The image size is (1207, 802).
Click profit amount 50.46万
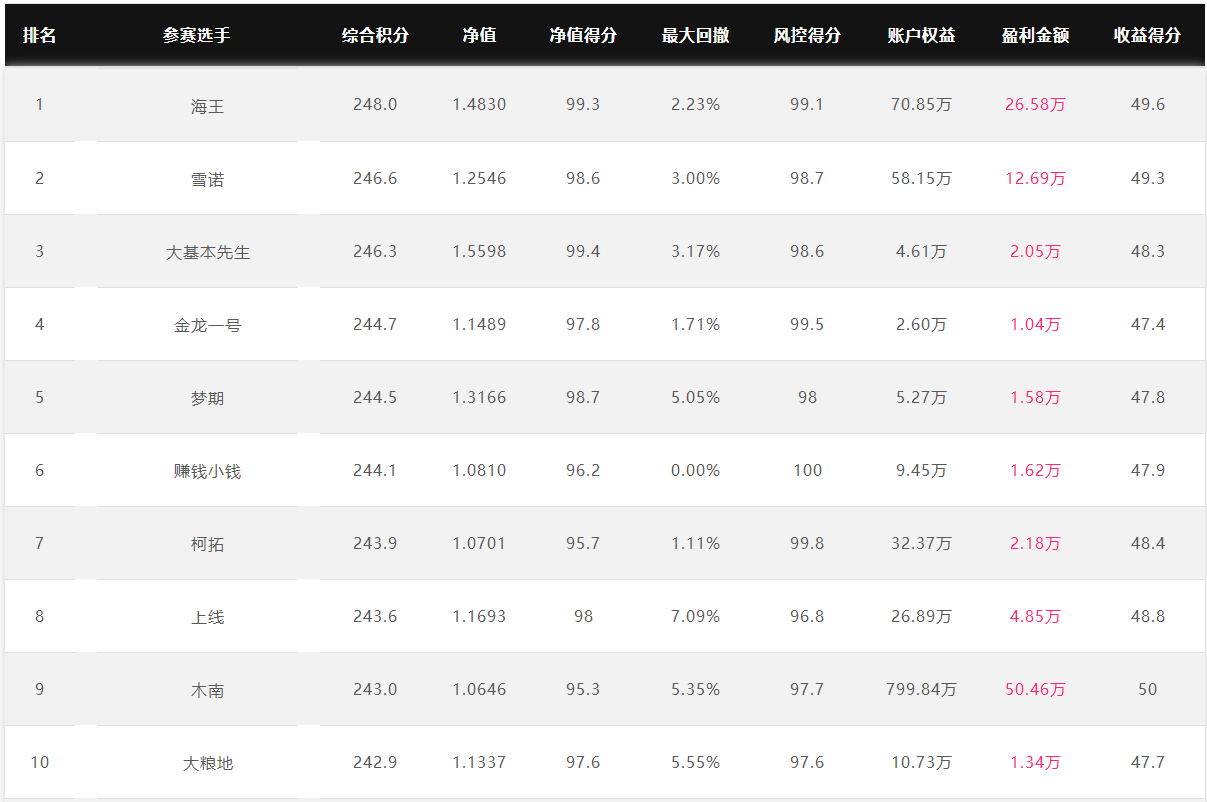tap(1035, 689)
